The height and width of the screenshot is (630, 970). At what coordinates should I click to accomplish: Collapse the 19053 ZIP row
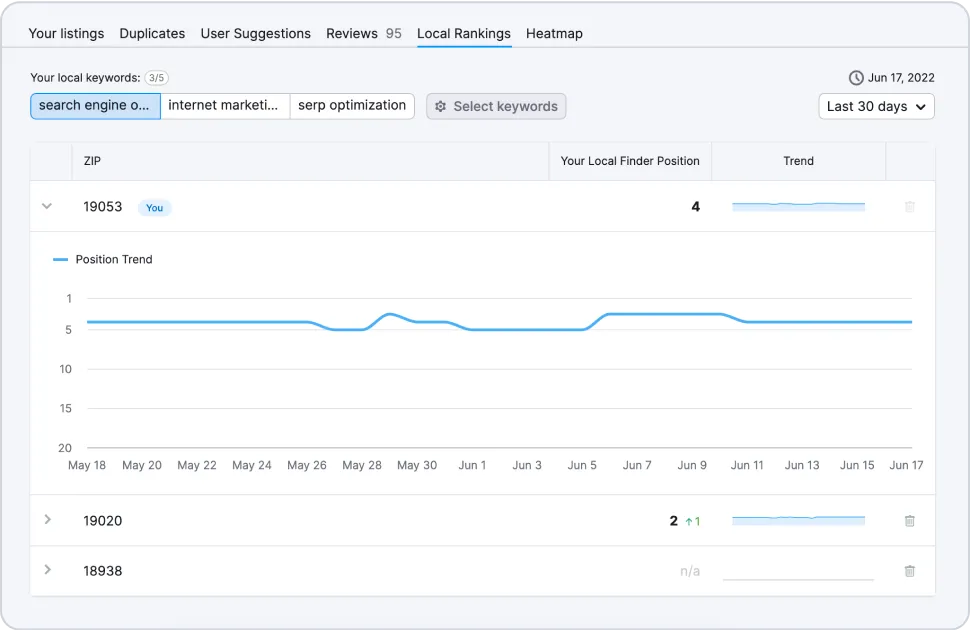coord(46,207)
